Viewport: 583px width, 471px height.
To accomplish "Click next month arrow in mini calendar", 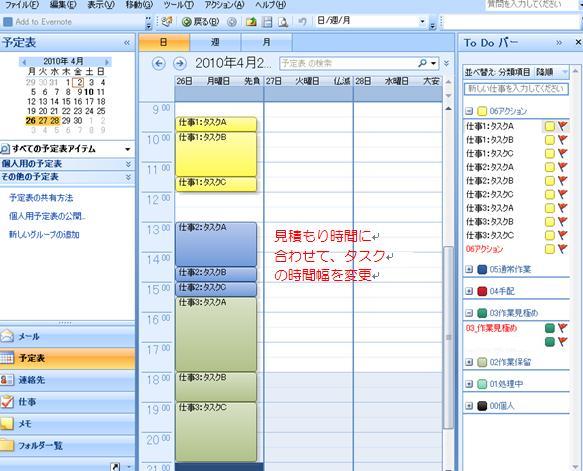I will pyautogui.click(x=107, y=62).
